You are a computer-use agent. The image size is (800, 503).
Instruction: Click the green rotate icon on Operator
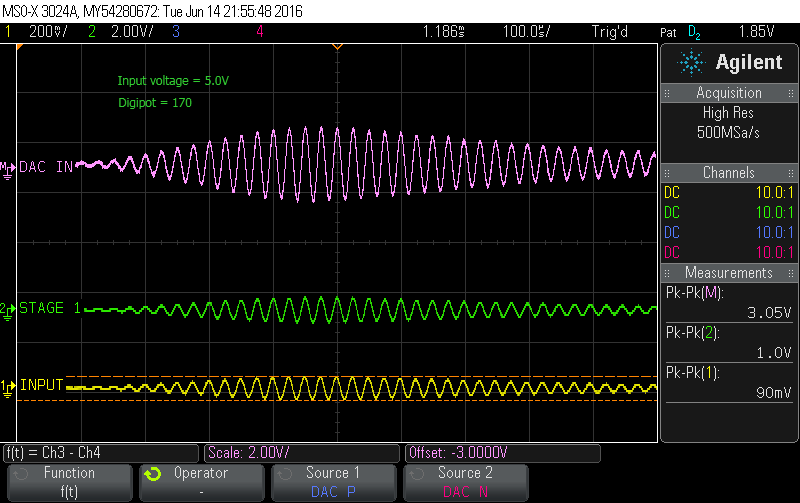coord(153,474)
